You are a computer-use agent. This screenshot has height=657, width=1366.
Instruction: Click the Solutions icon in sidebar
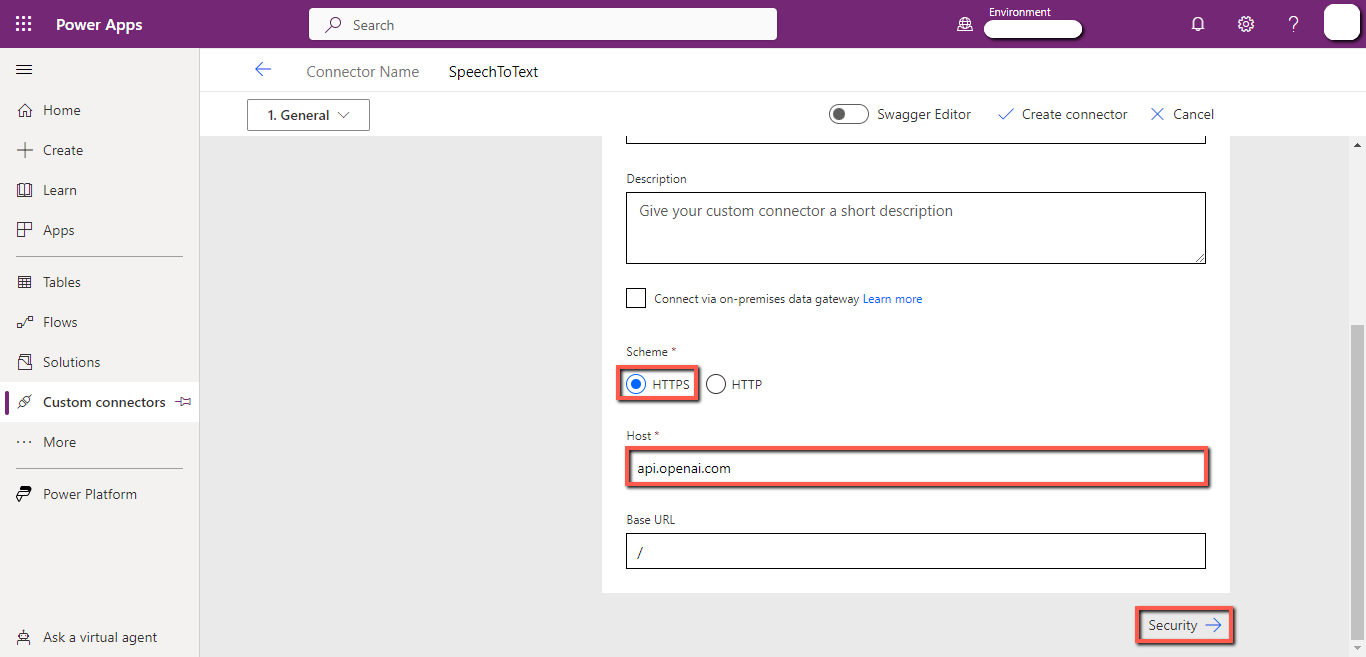pyautogui.click(x=25, y=362)
